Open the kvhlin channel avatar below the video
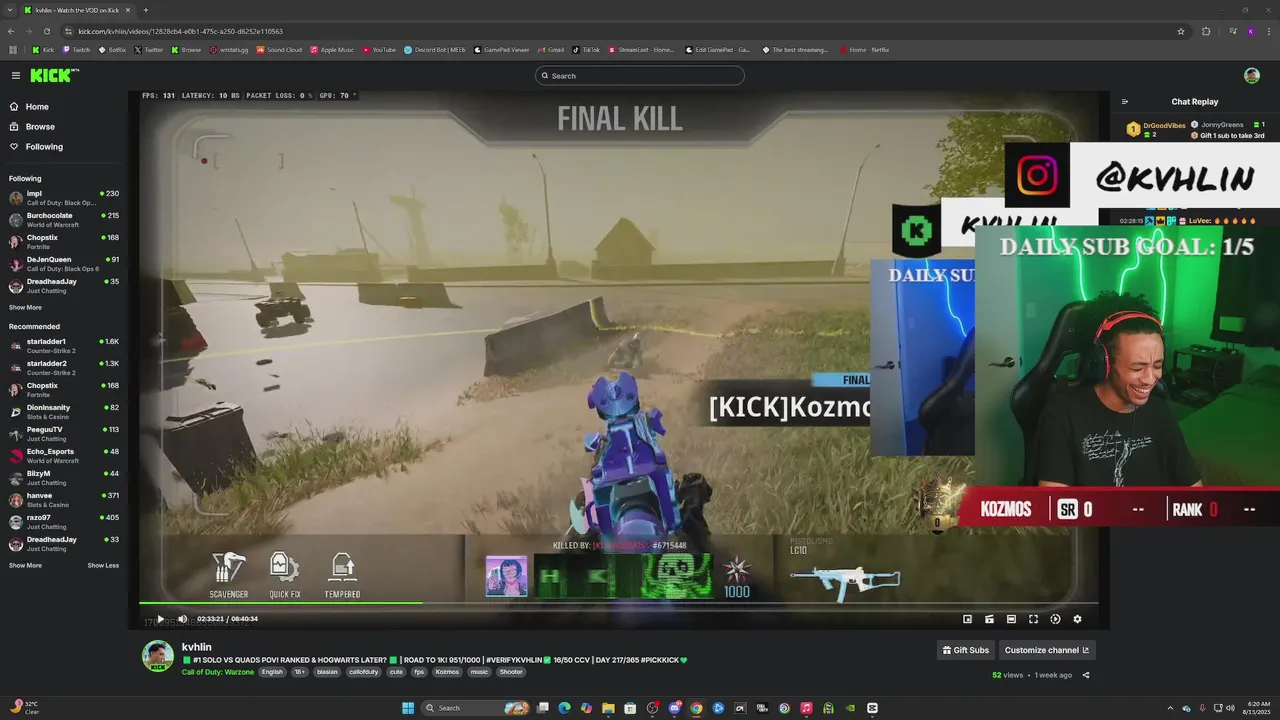 pyautogui.click(x=158, y=656)
